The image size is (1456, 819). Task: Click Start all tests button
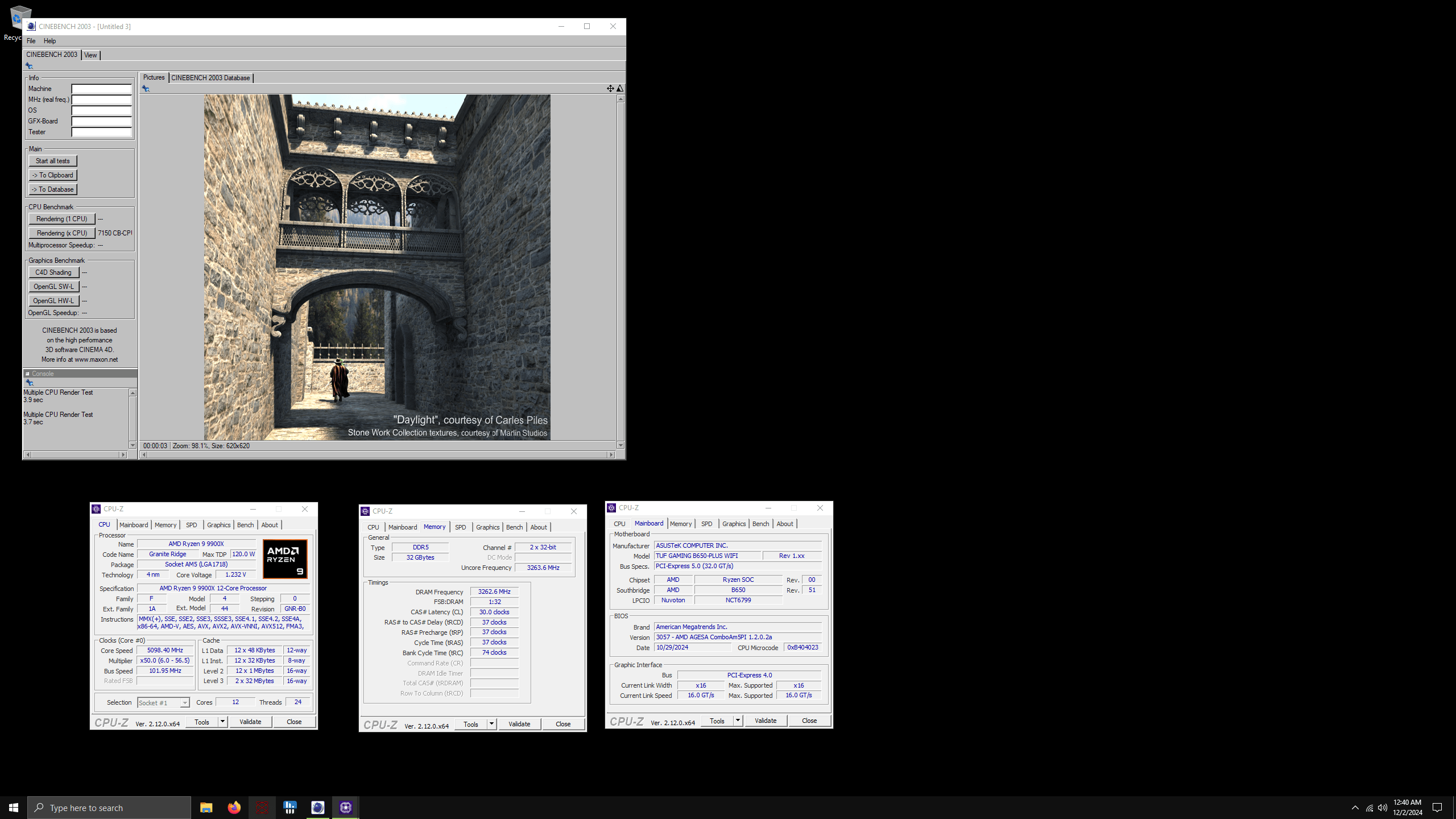click(53, 161)
